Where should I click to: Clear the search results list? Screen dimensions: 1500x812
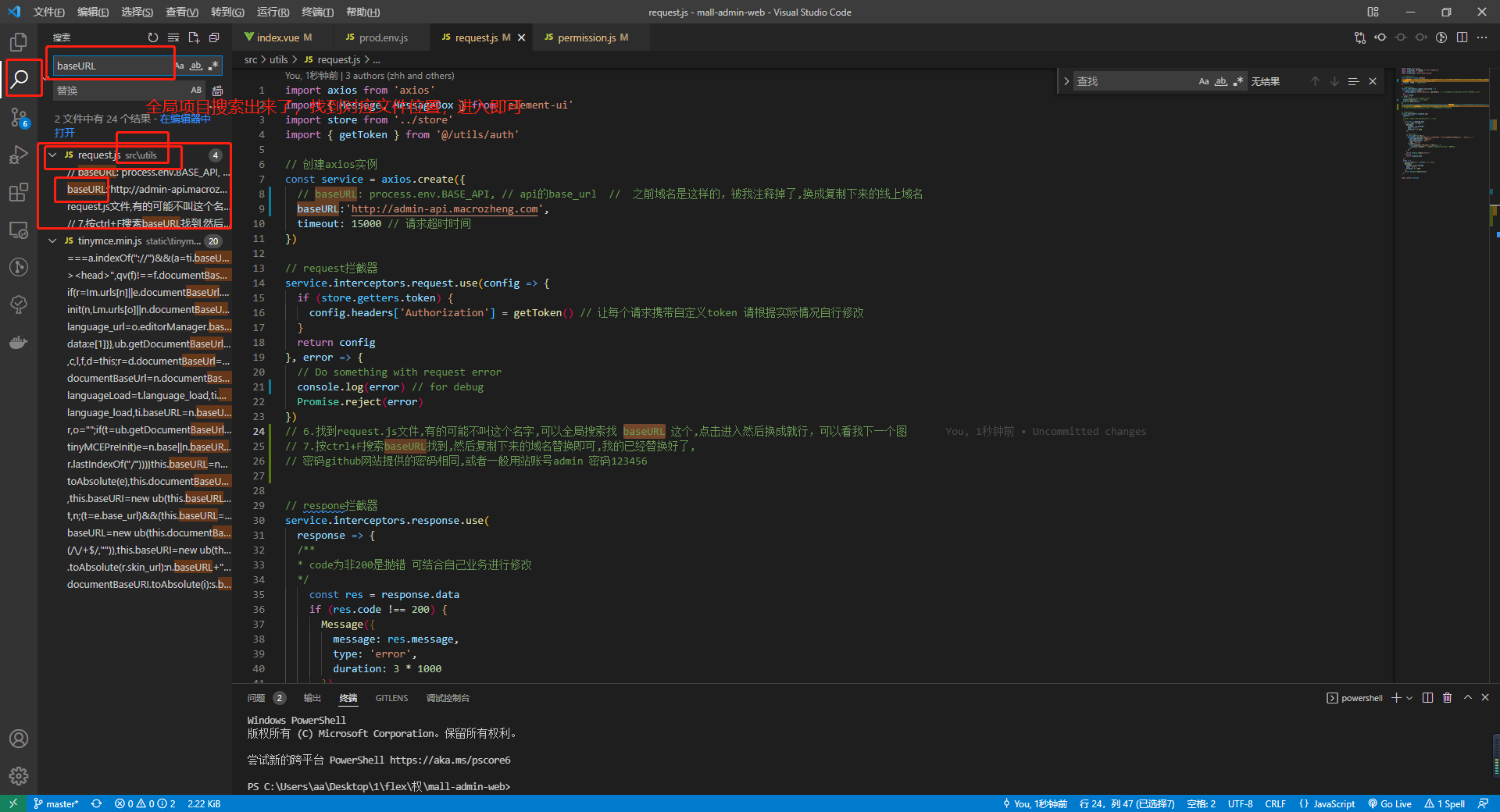point(173,37)
